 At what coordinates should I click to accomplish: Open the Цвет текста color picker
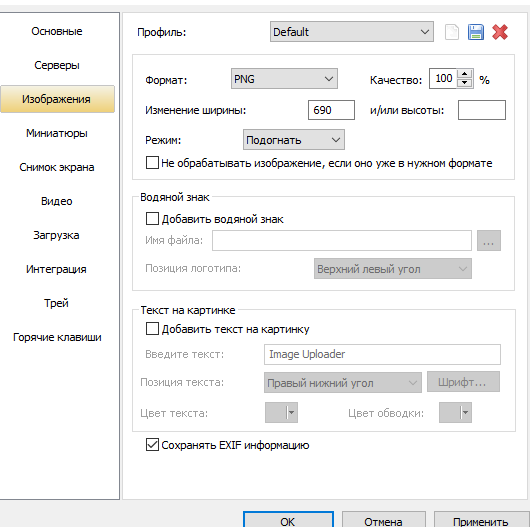tap(281, 412)
